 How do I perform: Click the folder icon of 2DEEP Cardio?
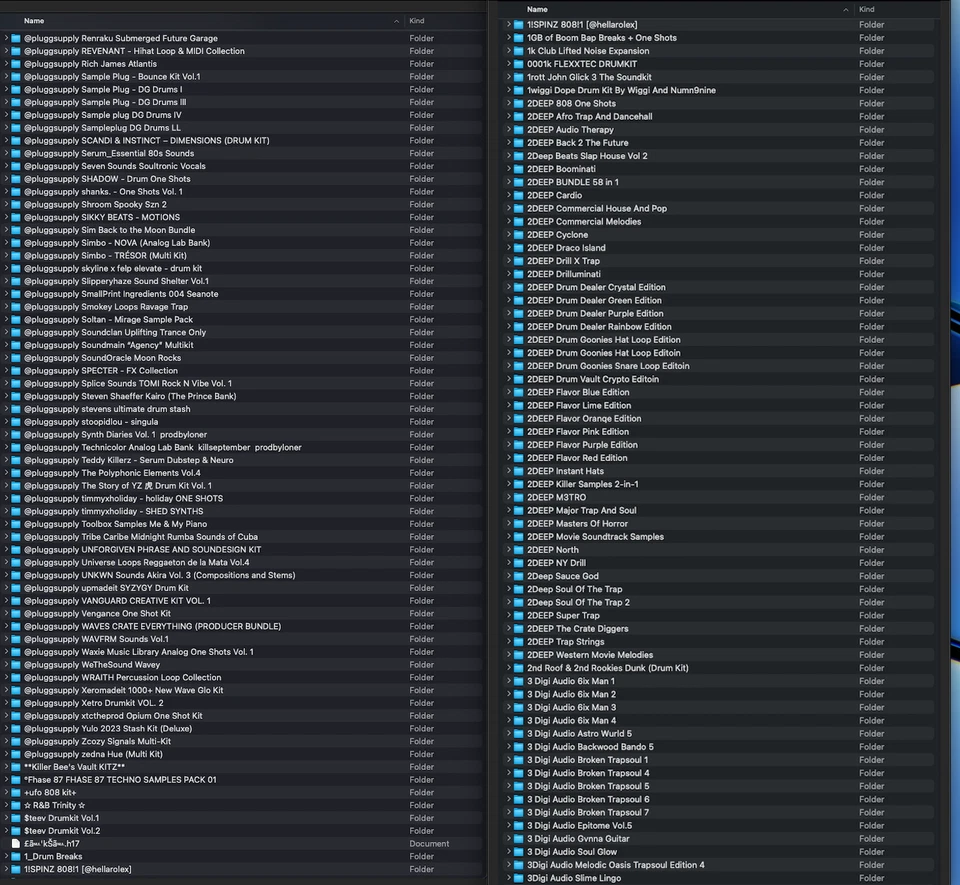pyautogui.click(x=519, y=195)
